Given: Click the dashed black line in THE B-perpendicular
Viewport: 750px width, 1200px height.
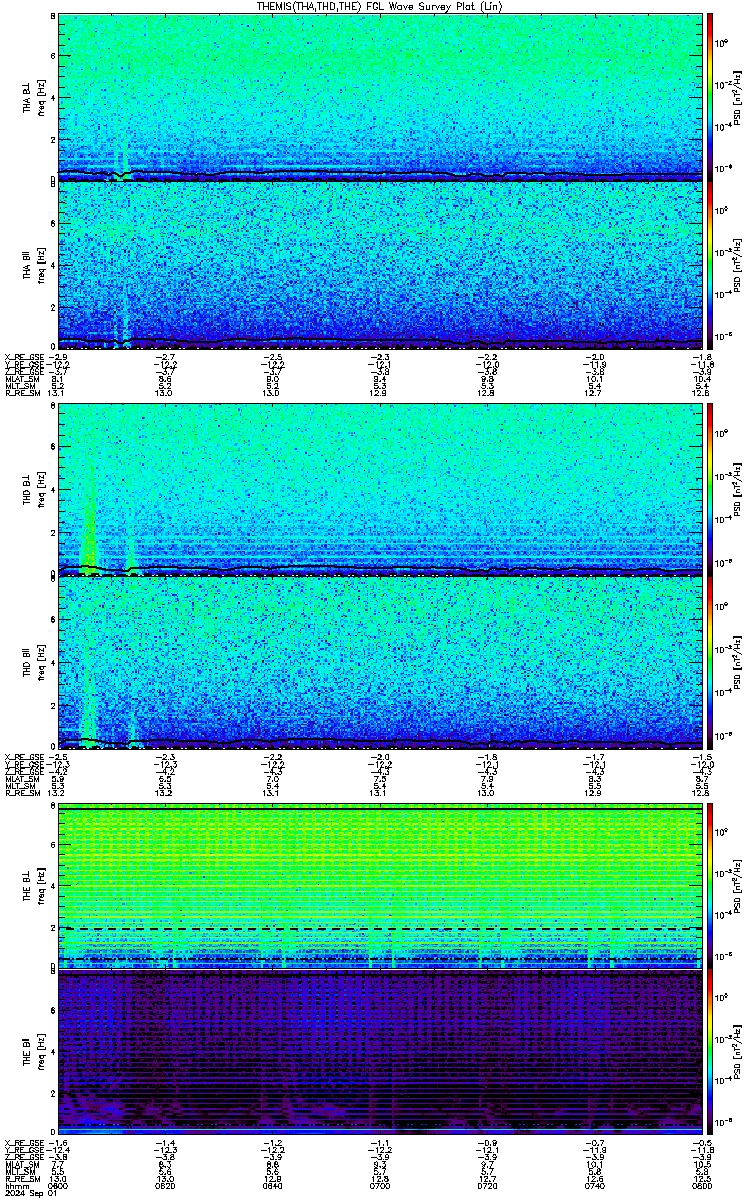Looking at the screenshot, I should (x=379, y=929).
